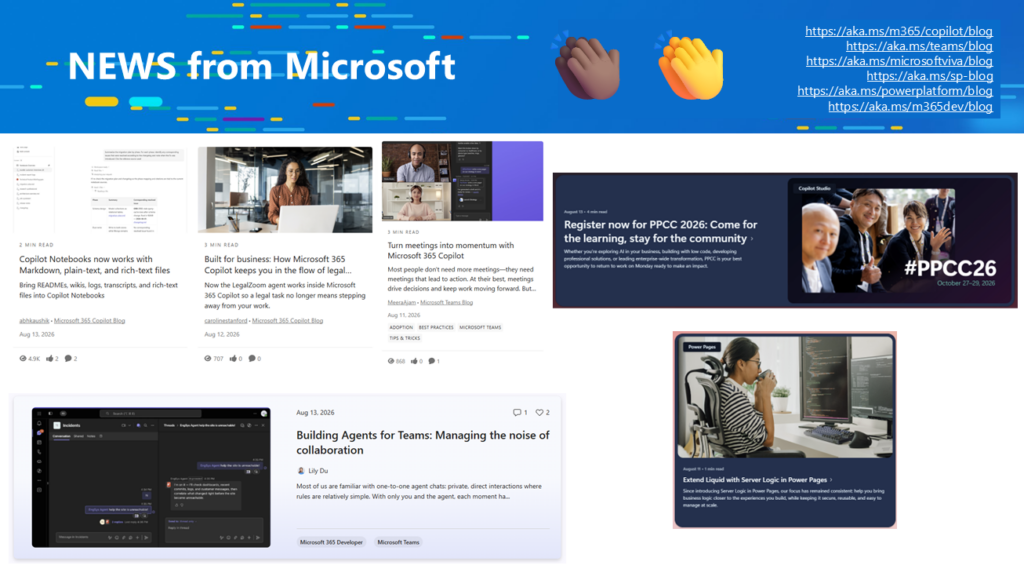Screen dimensions: 1024x576
Task: Click views icon on Turn meetings card
Action: (391, 361)
